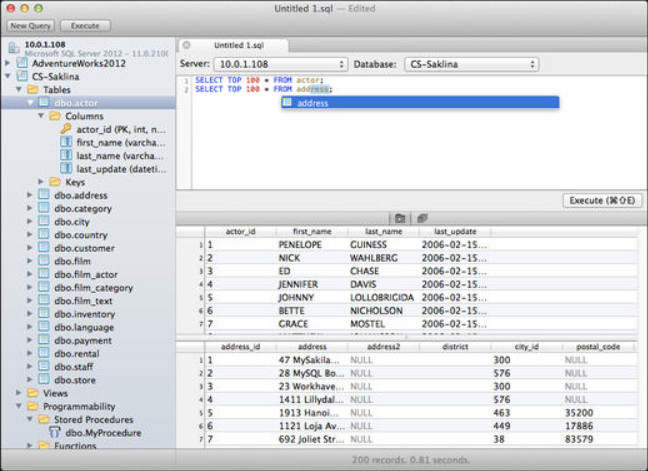Click the dbo.film table icon
Image resolution: width=648 pixels, height=471 pixels.
[44, 261]
